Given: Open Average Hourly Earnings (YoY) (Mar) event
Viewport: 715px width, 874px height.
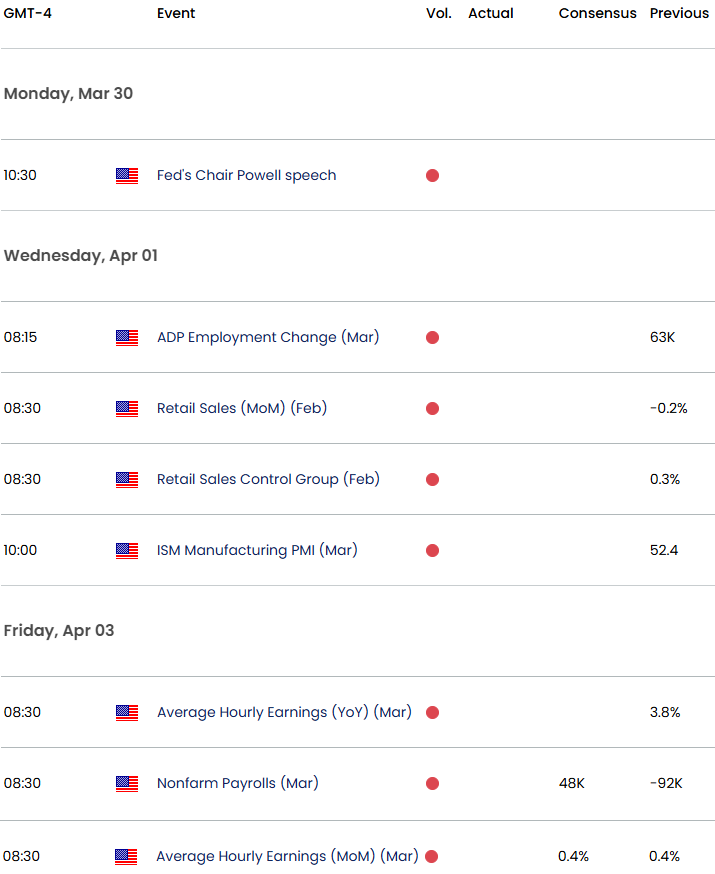Looking at the screenshot, I should click(x=284, y=713).
